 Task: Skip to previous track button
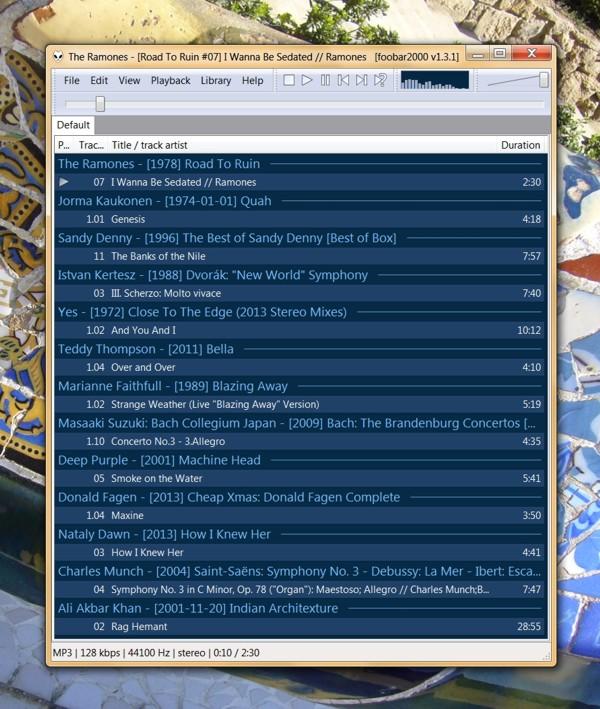343,80
